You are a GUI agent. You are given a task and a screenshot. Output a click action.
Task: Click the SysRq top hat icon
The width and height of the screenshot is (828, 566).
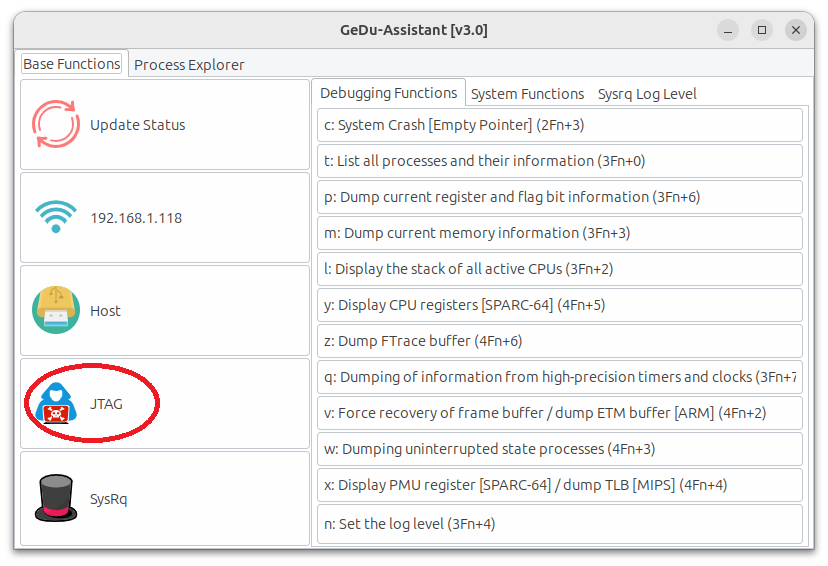click(x=55, y=498)
